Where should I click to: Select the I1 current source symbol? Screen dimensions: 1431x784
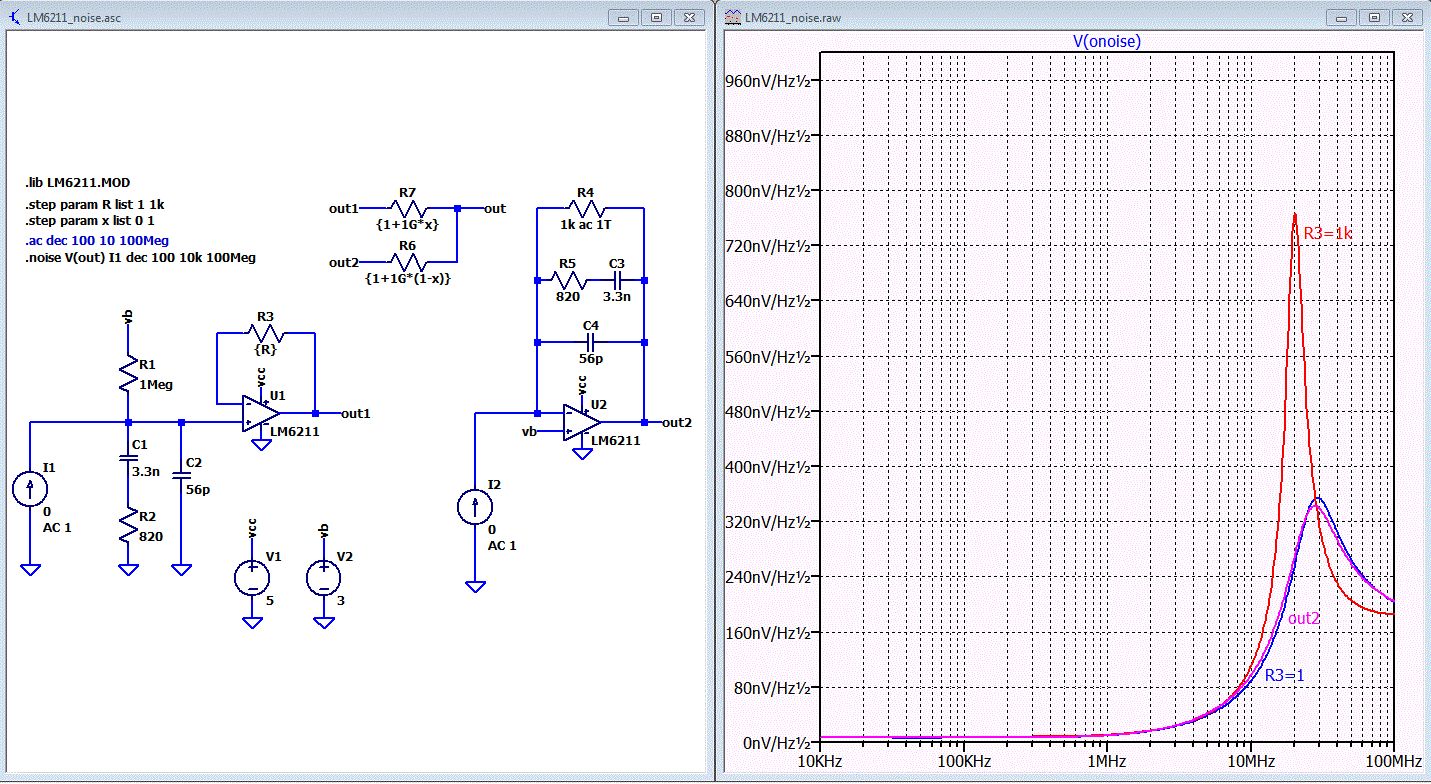pyautogui.click(x=31, y=489)
